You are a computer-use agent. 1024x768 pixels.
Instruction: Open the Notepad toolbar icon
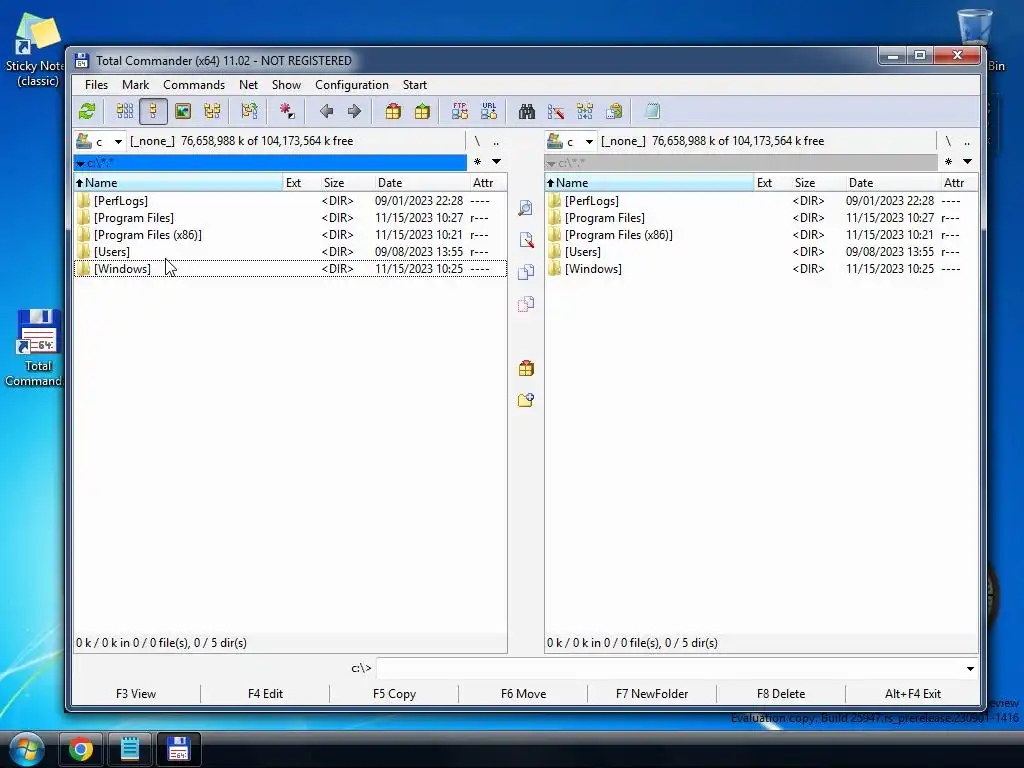pos(652,111)
